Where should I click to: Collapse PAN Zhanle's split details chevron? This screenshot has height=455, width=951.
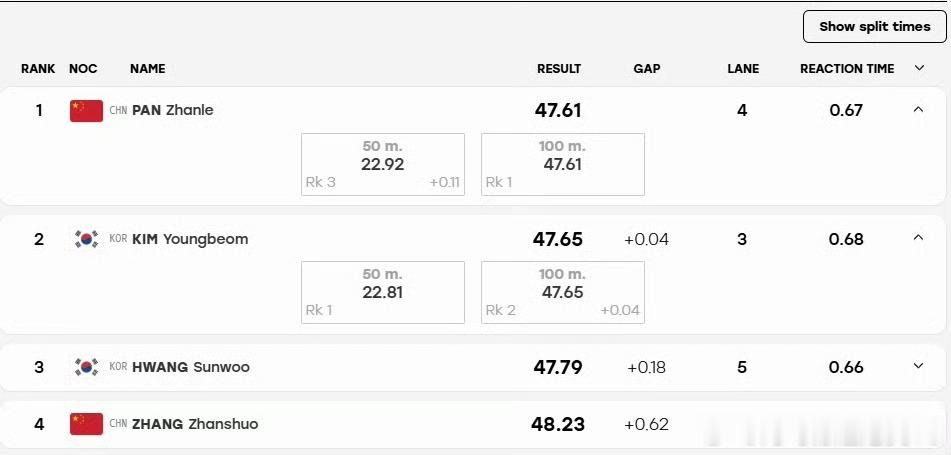918,110
